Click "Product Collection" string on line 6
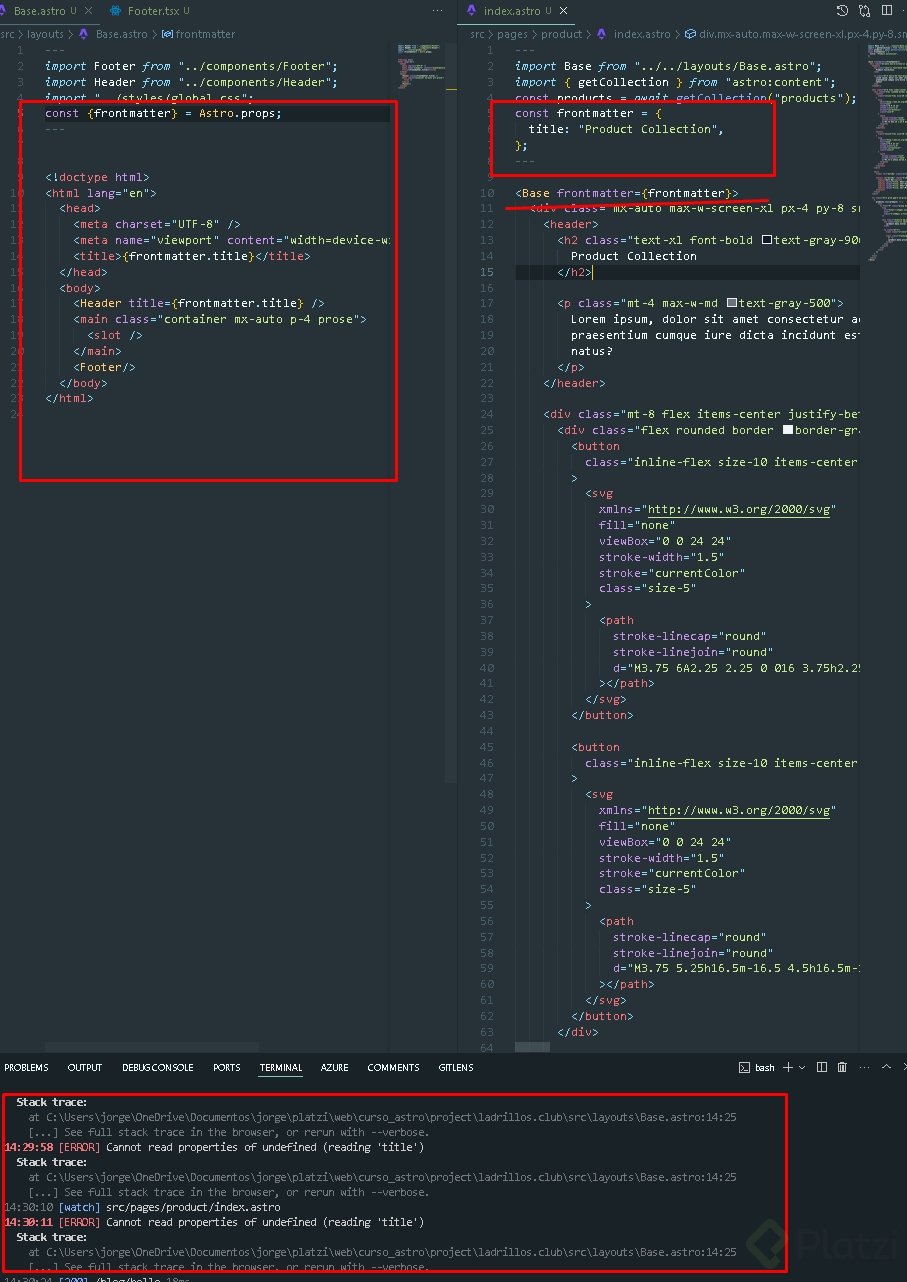This screenshot has width=907, height=1282. click(x=647, y=129)
